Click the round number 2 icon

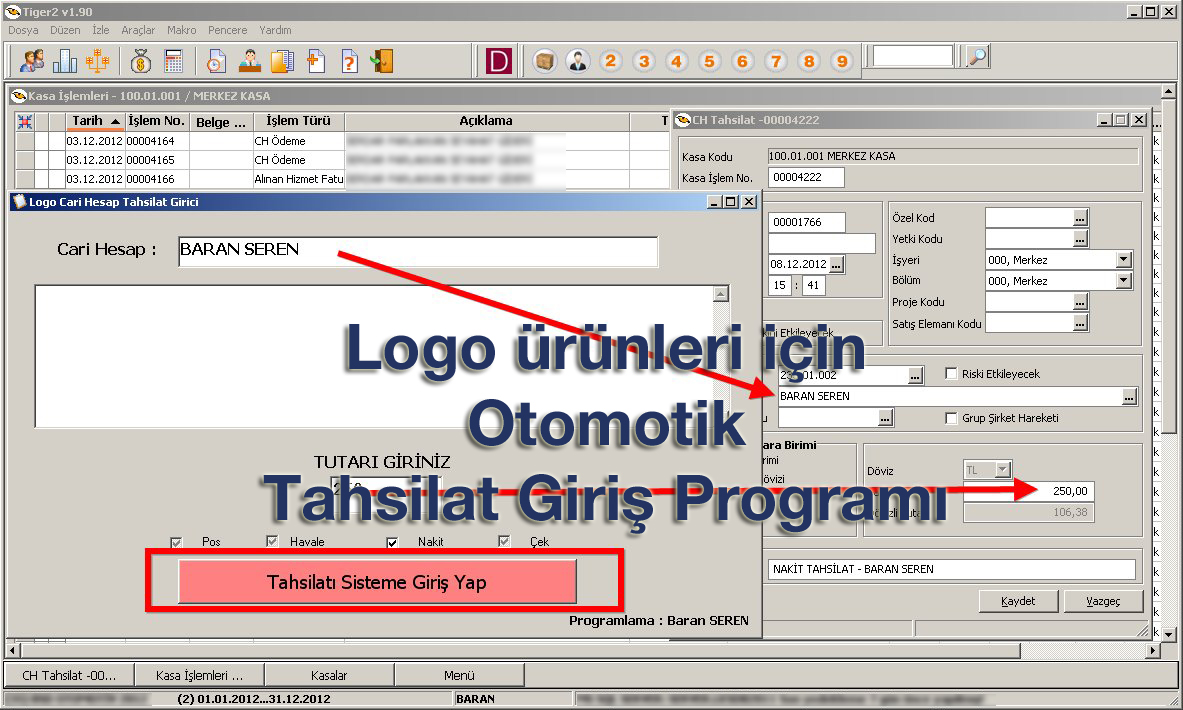[x=610, y=61]
